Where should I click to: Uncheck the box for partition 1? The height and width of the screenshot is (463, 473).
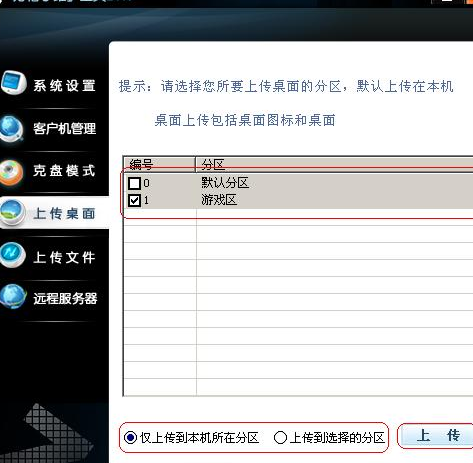coord(134,201)
